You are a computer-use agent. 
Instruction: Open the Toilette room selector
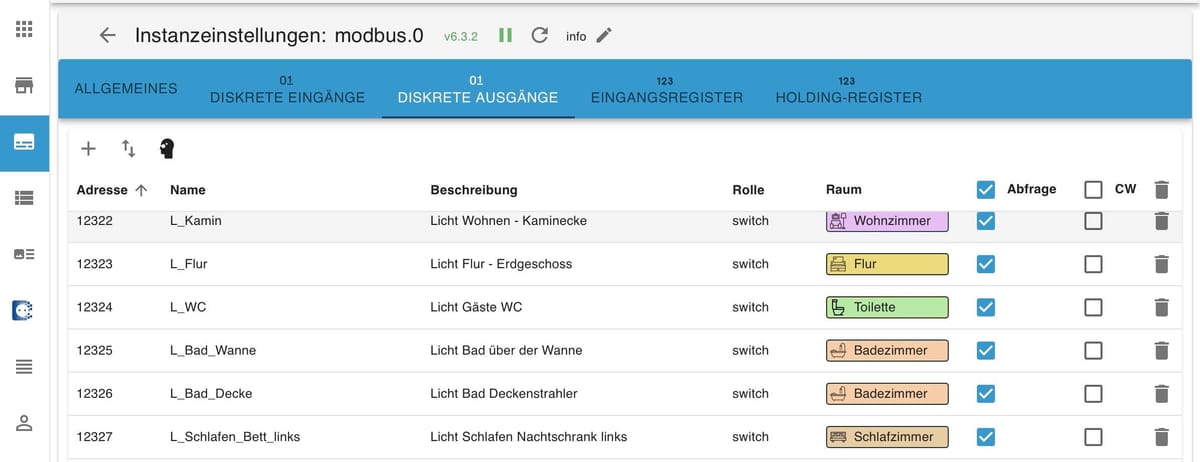tap(886, 307)
